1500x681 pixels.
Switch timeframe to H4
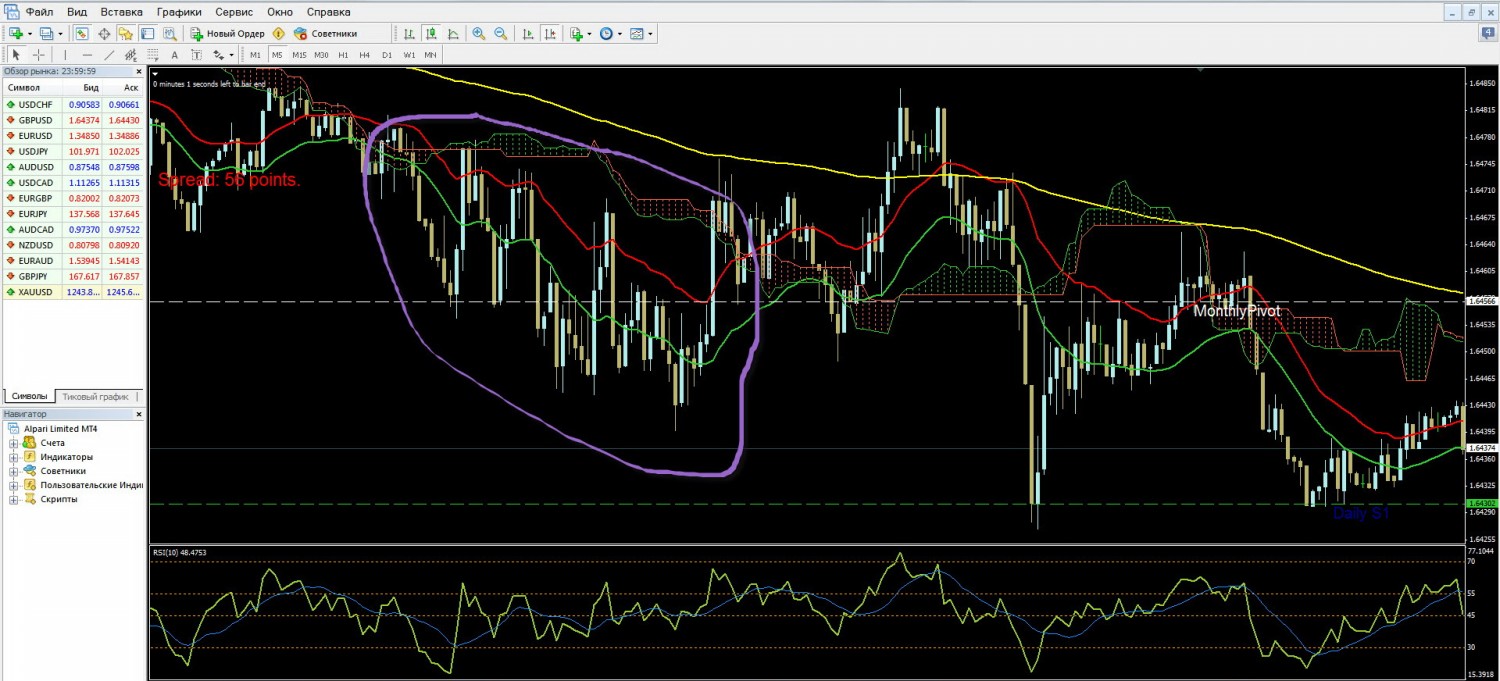tap(364, 54)
